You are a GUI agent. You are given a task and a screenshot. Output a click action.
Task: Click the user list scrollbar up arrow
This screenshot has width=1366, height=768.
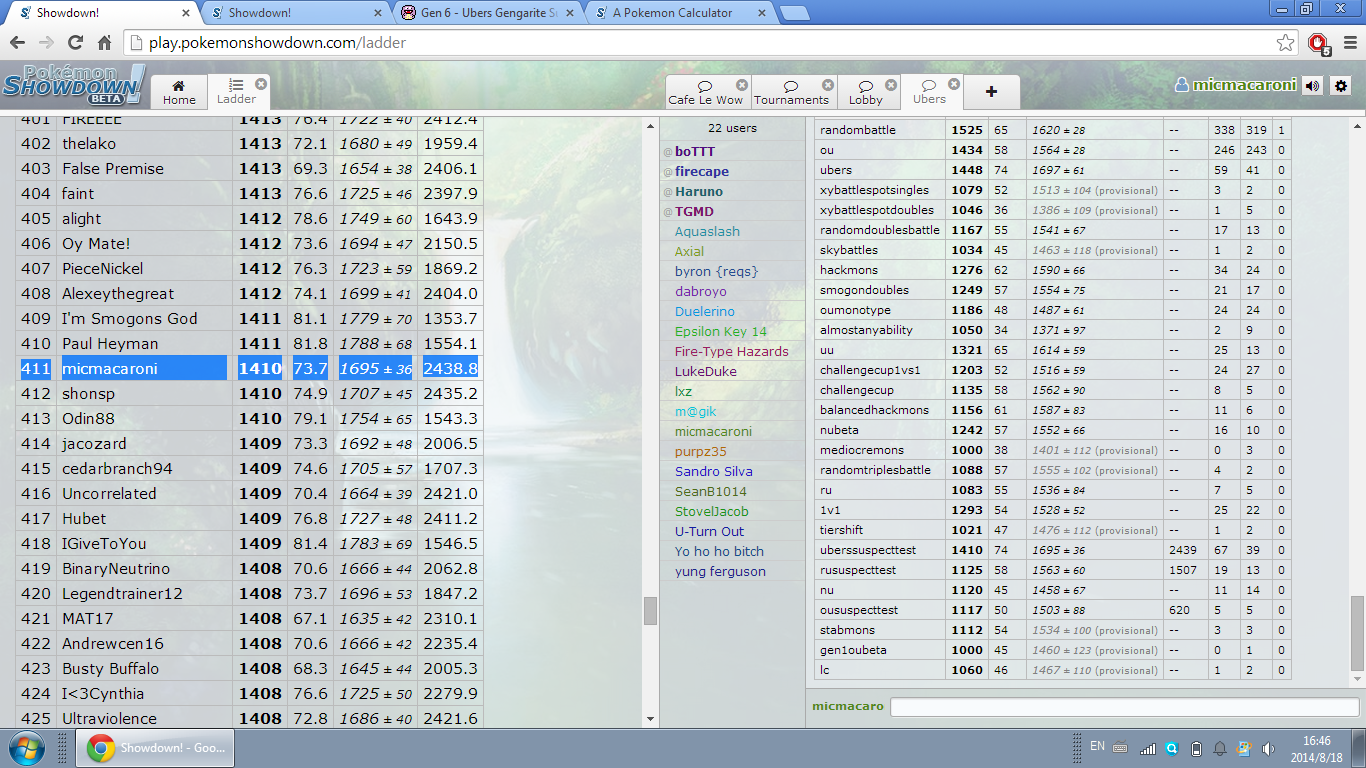pyautogui.click(x=651, y=127)
